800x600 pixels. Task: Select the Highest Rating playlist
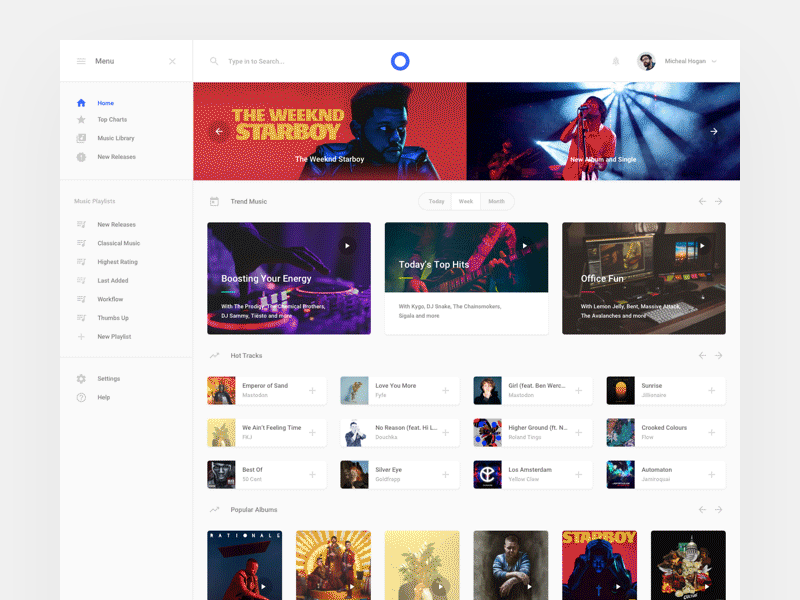click(117, 262)
